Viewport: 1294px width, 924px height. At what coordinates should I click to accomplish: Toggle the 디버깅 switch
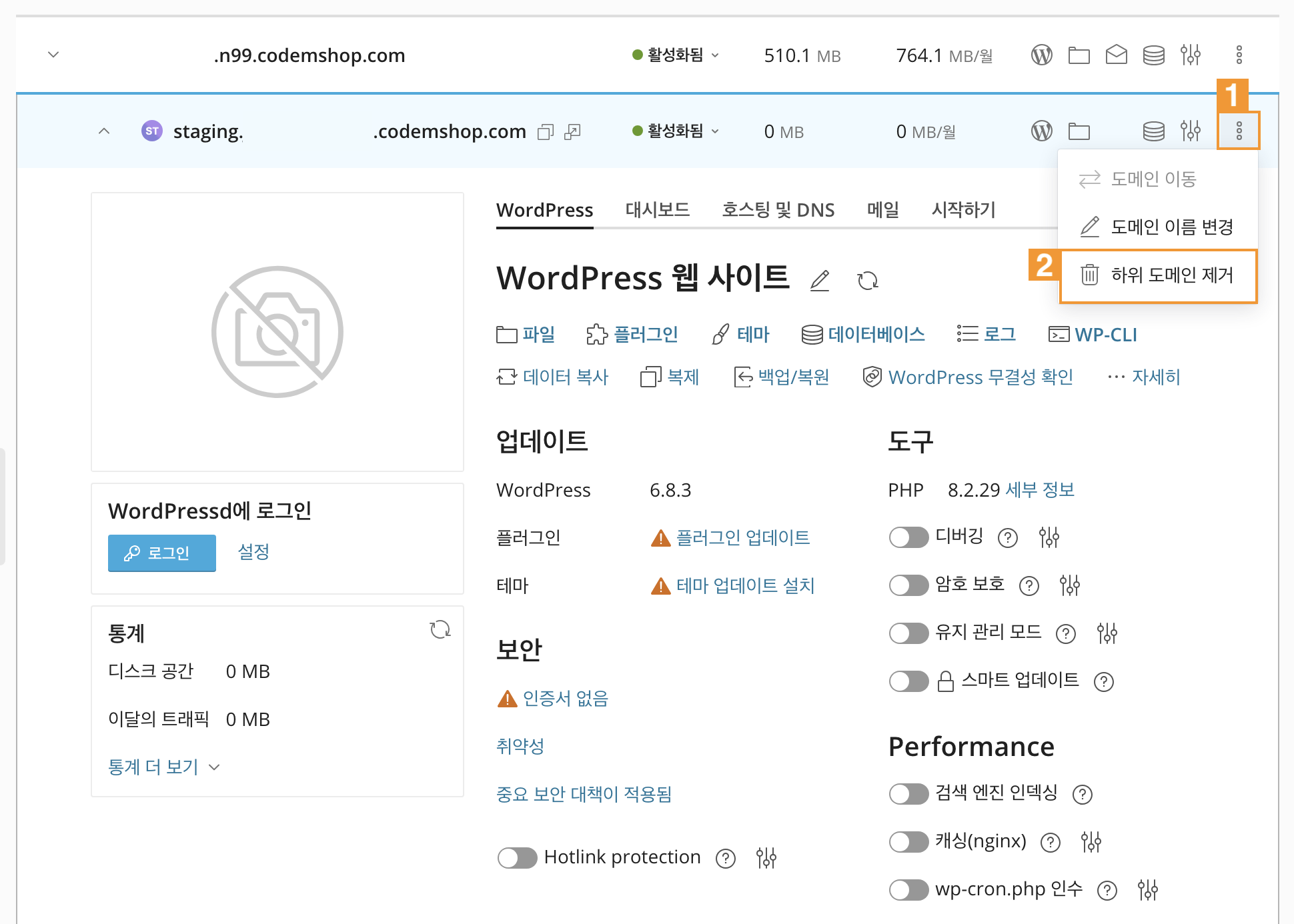(908, 537)
